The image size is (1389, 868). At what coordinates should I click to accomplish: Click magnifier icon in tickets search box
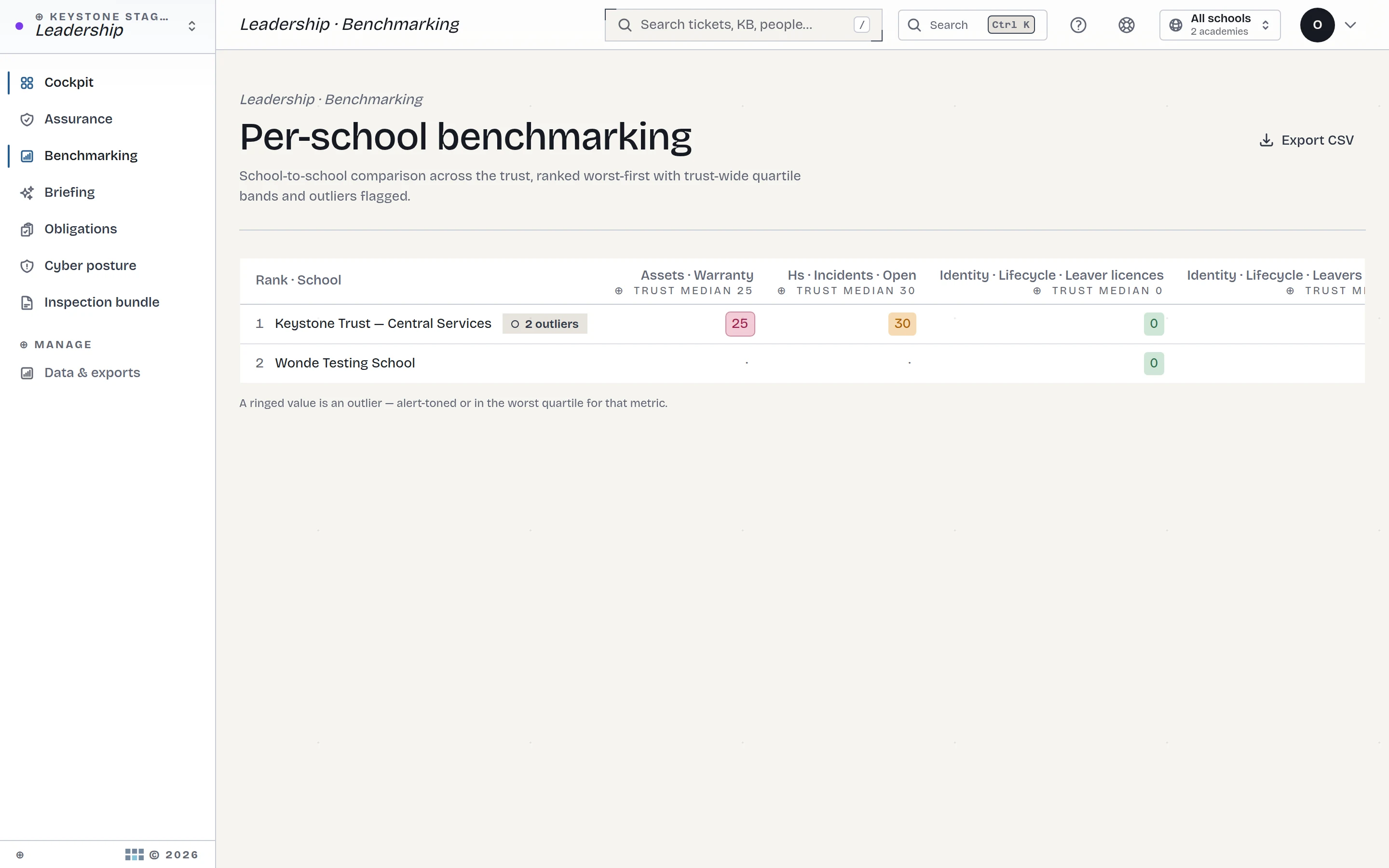(625, 25)
